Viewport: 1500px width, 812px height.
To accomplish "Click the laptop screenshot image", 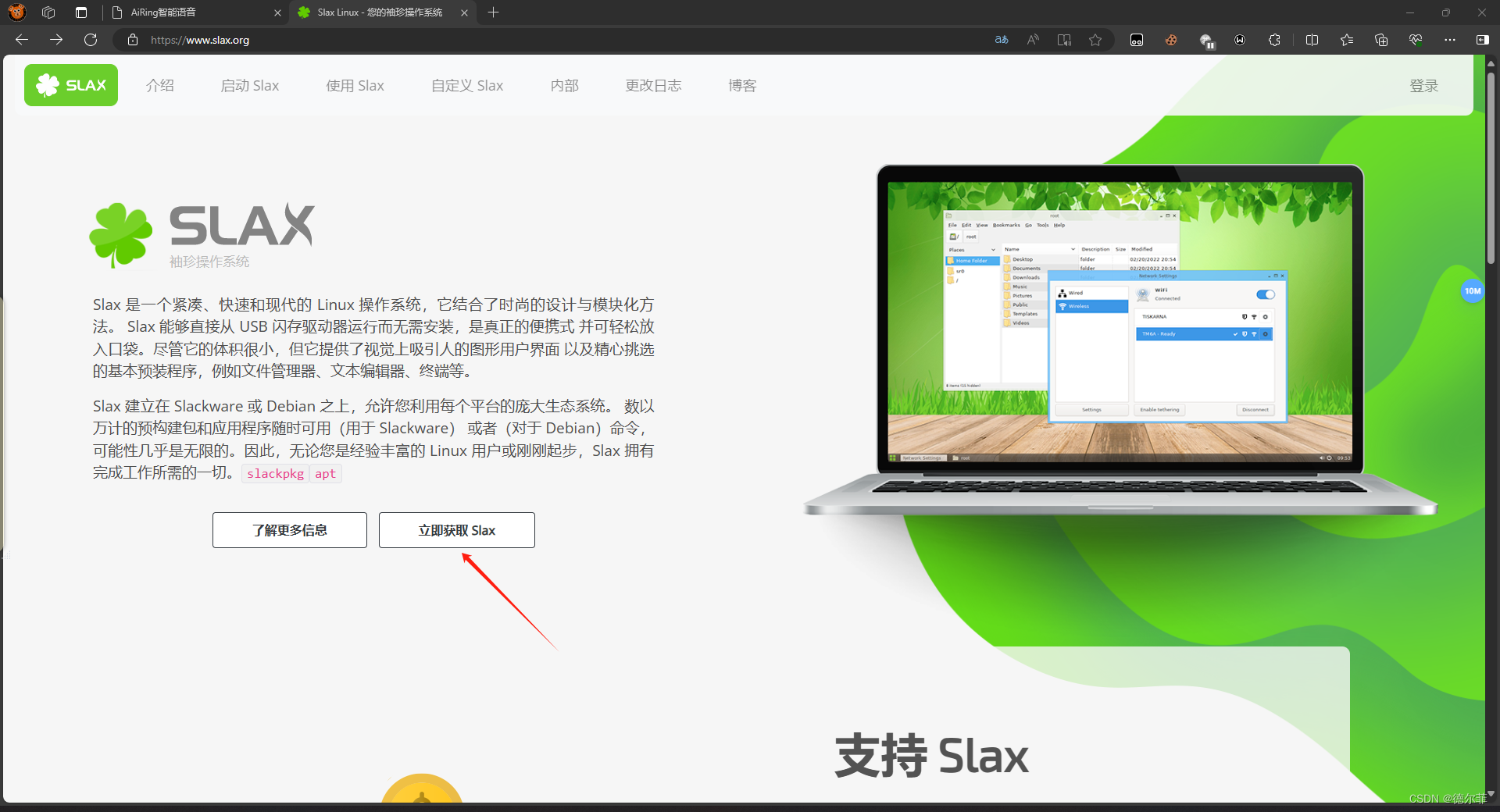I will pyautogui.click(x=1120, y=340).
